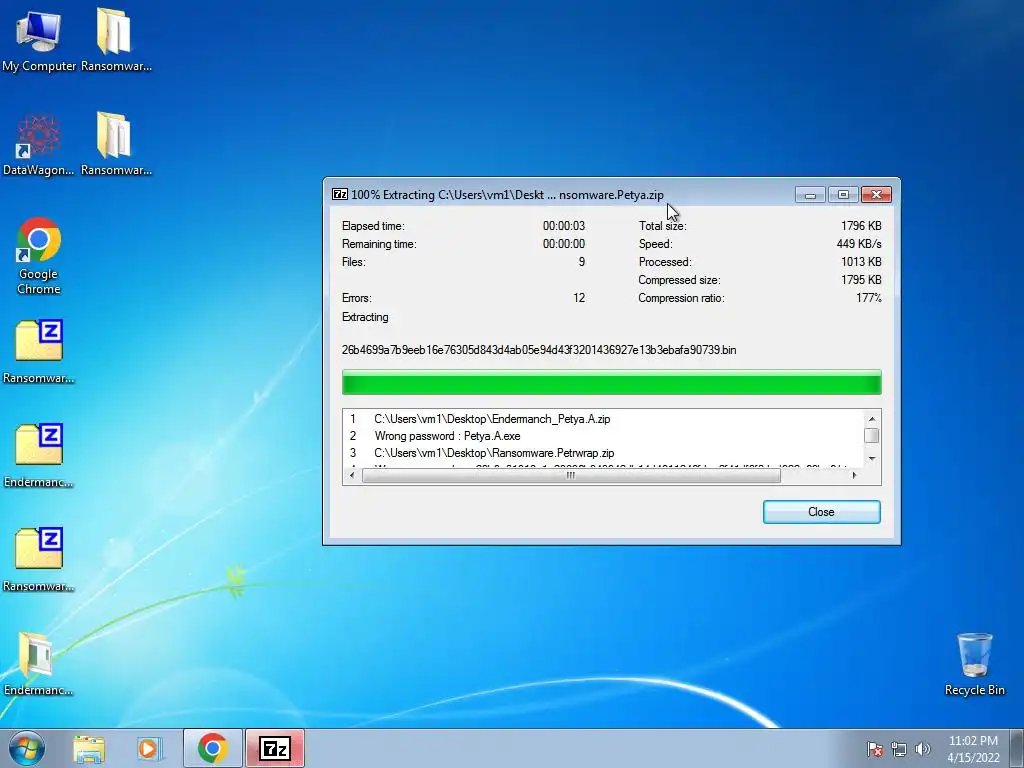Screen dimensions: 1024x768
Task: Click the green extraction progress bar
Action: 612,382
